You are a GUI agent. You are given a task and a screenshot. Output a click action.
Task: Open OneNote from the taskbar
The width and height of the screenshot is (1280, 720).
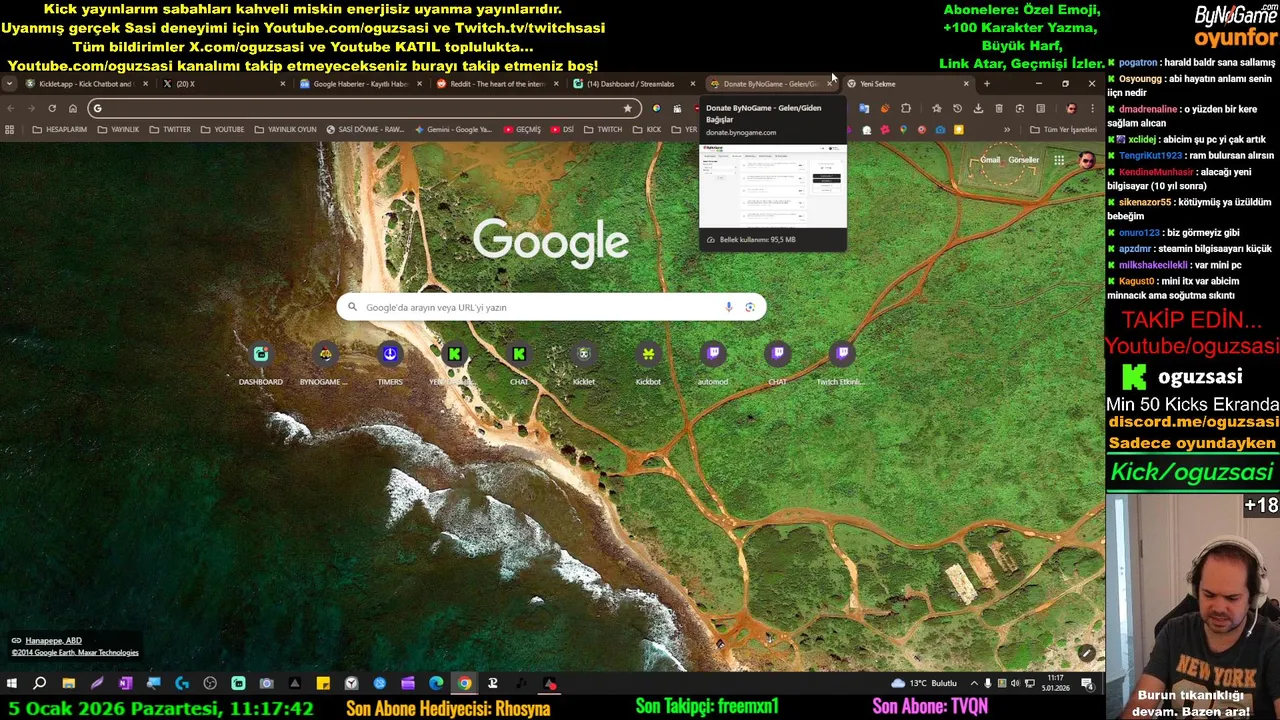tap(125, 684)
